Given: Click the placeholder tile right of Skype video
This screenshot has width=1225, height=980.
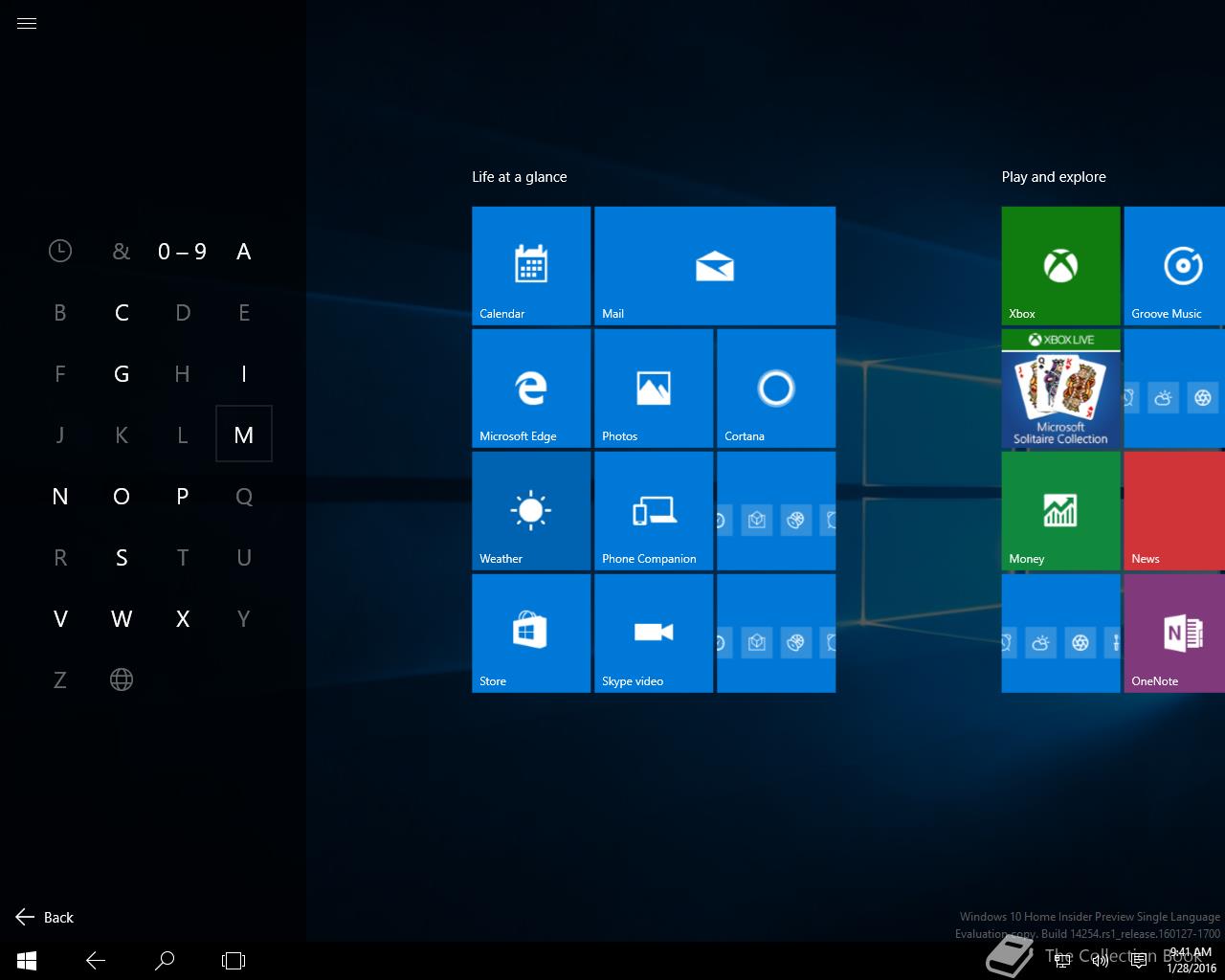Looking at the screenshot, I should point(776,634).
